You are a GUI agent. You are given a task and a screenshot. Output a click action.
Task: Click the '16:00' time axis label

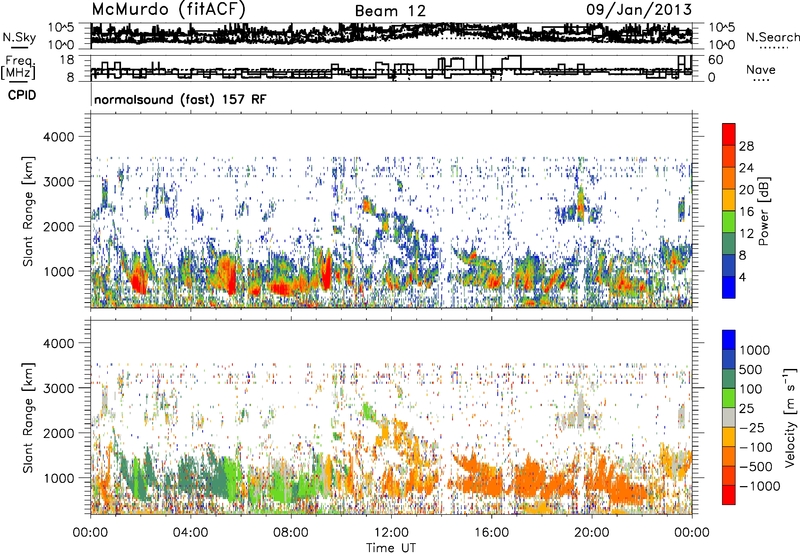point(491,533)
